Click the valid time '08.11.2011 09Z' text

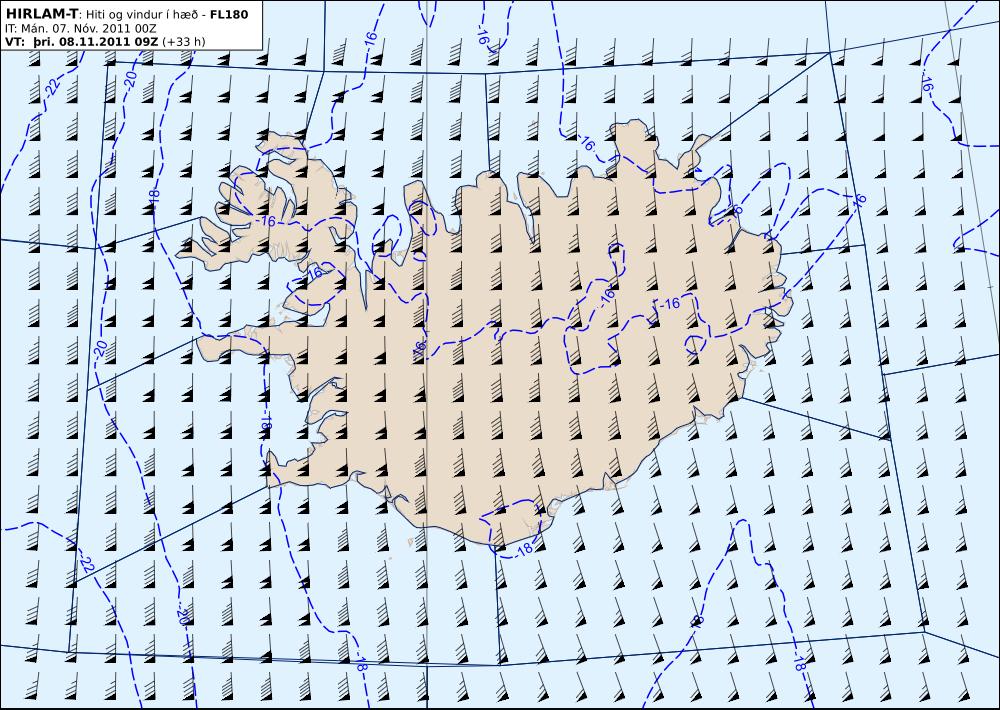click(108, 42)
